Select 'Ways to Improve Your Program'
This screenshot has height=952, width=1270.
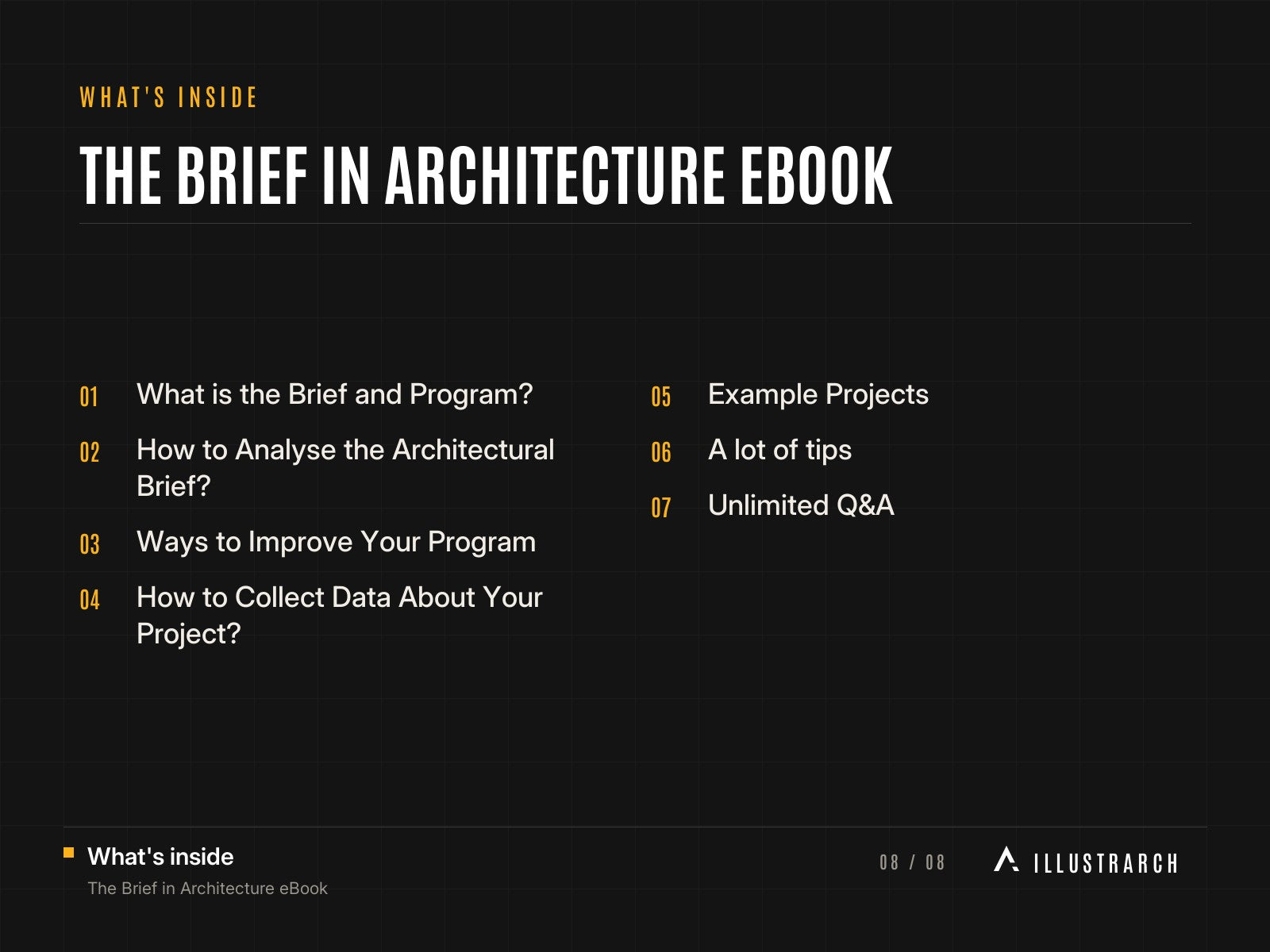point(336,542)
